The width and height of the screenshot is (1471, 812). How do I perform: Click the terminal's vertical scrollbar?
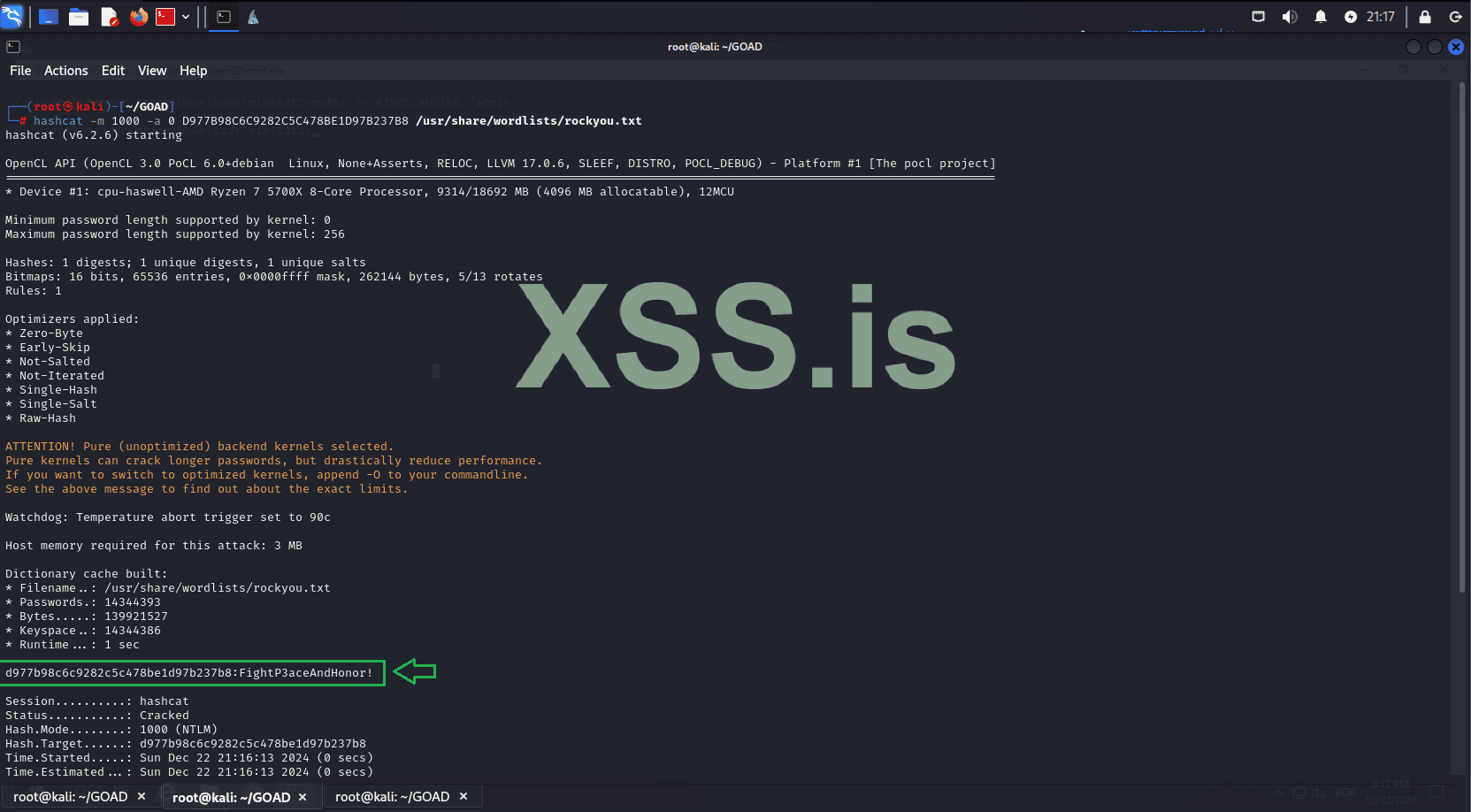pyautogui.click(x=1461, y=336)
